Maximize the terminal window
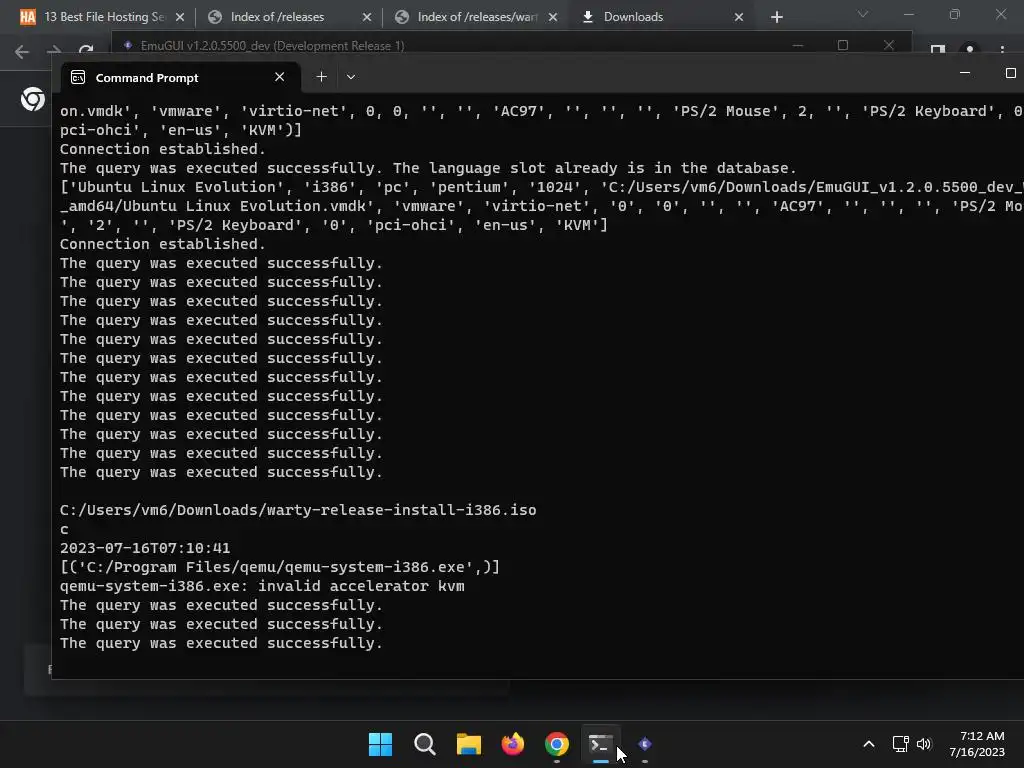 (1010, 73)
